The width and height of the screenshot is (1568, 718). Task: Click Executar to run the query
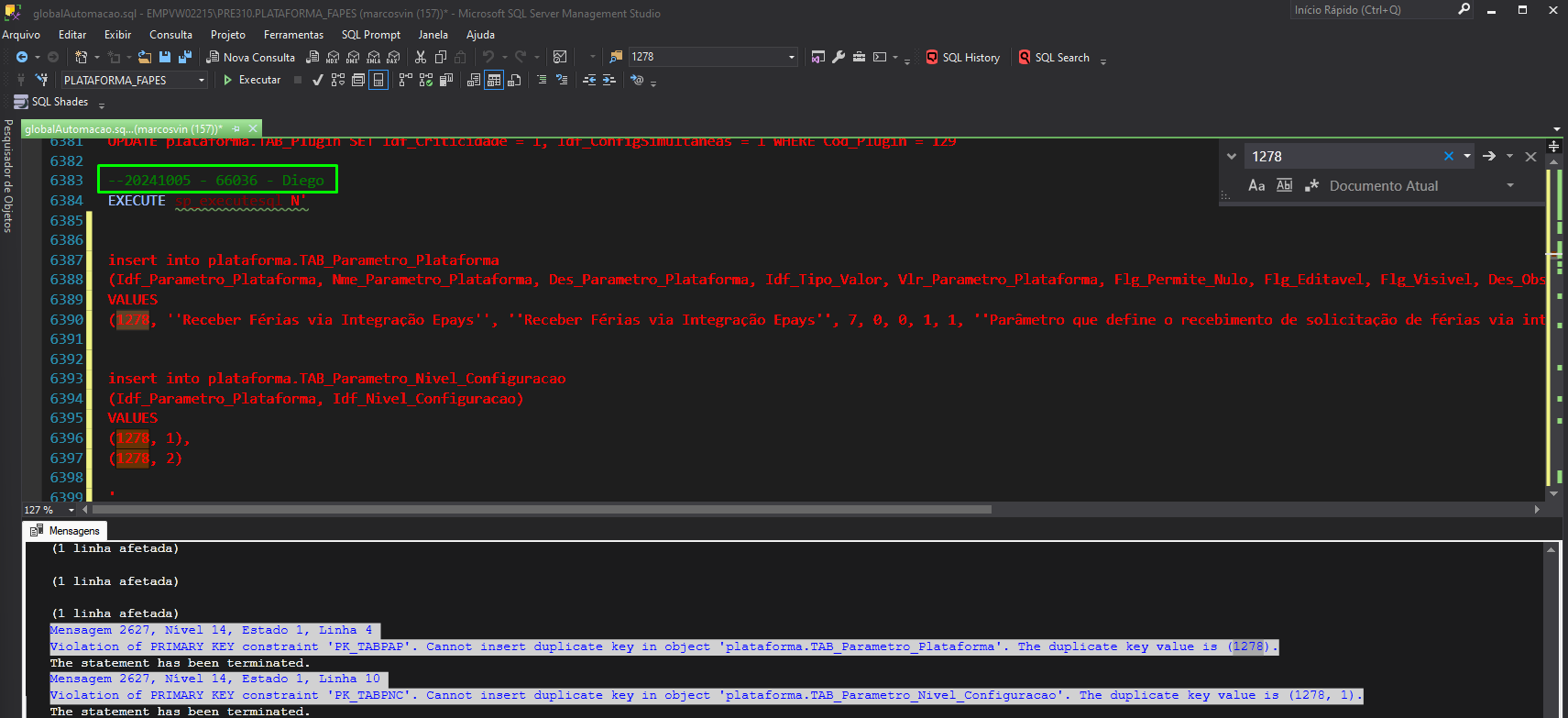point(252,80)
